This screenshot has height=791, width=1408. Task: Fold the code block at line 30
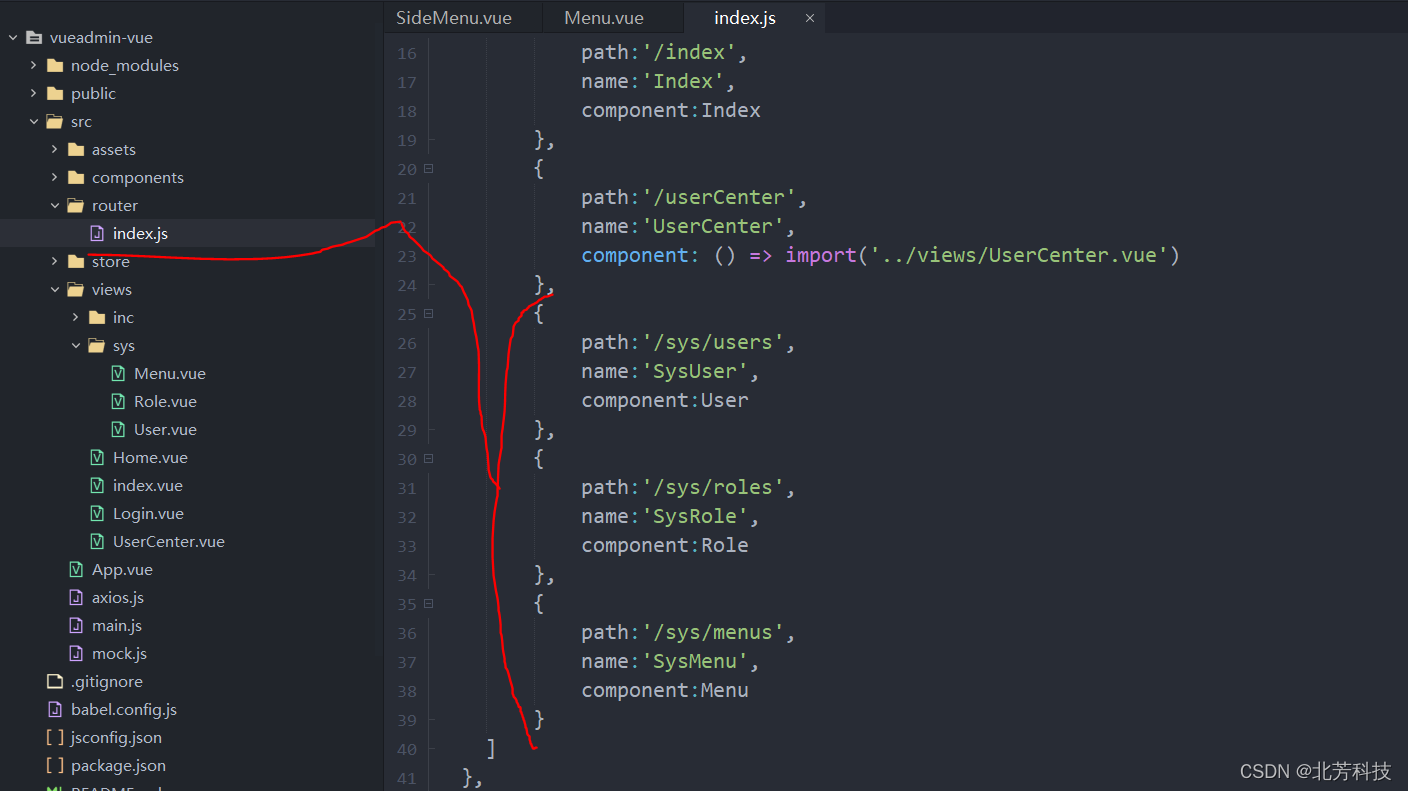point(429,459)
